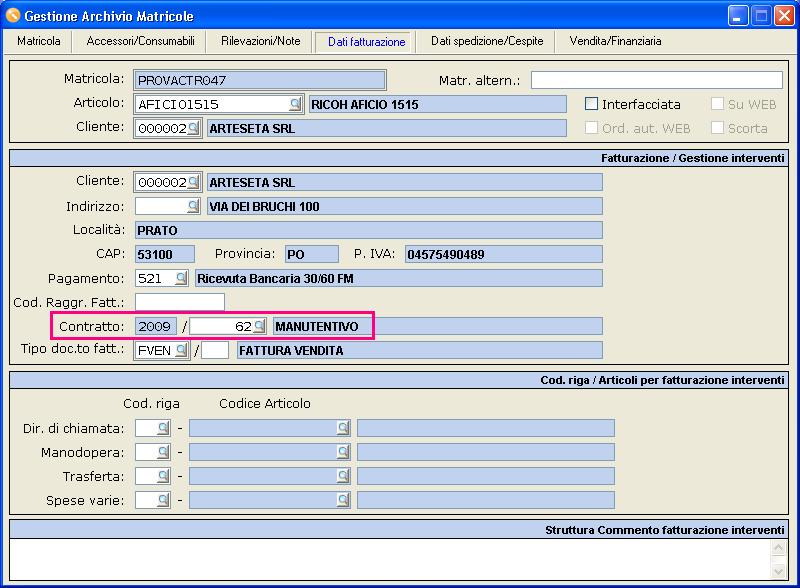Switch to the Matricola tab
The image size is (800, 588).
click(39, 41)
